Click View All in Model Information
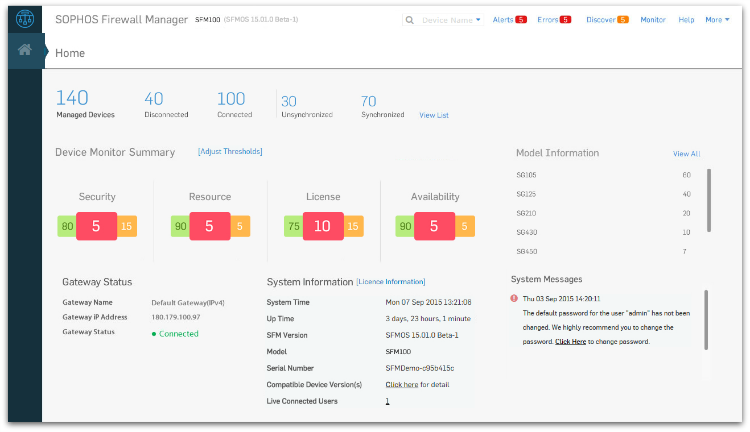 pyautogui.click(x=686, y=154)
